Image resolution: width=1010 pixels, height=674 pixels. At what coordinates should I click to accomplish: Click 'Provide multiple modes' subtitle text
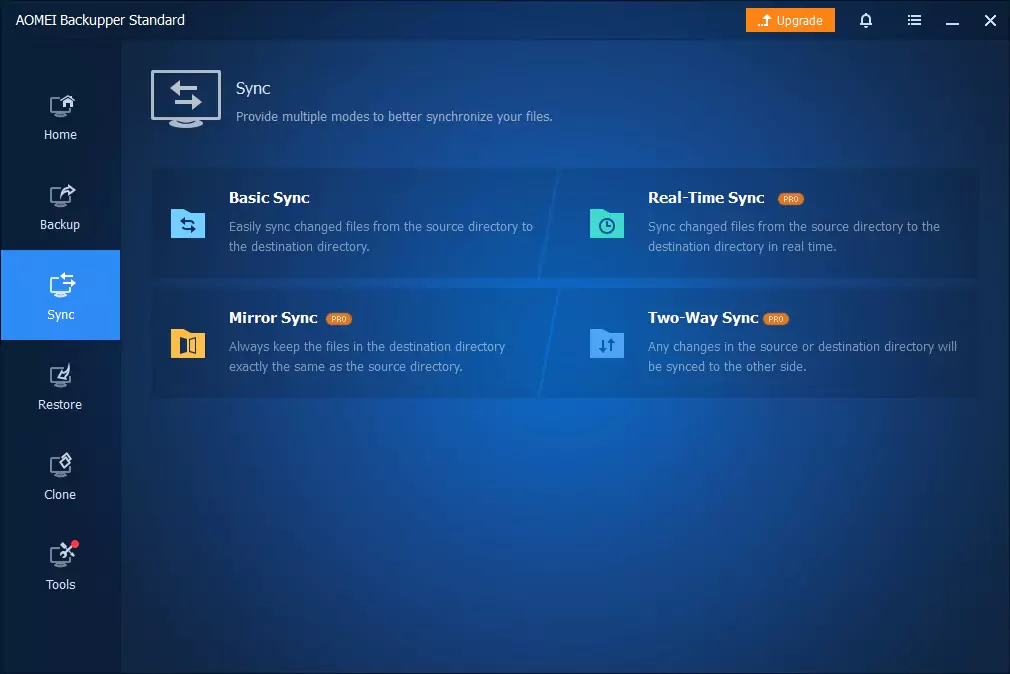click(x=394, y=117)
